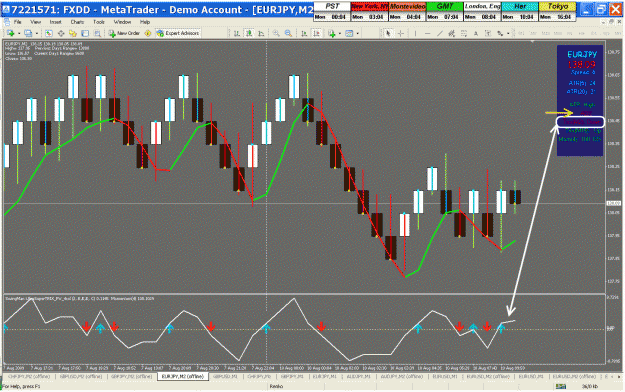
Task: Switch to CHFJPY,M2 (offline) tab
Action: point(29,376)
